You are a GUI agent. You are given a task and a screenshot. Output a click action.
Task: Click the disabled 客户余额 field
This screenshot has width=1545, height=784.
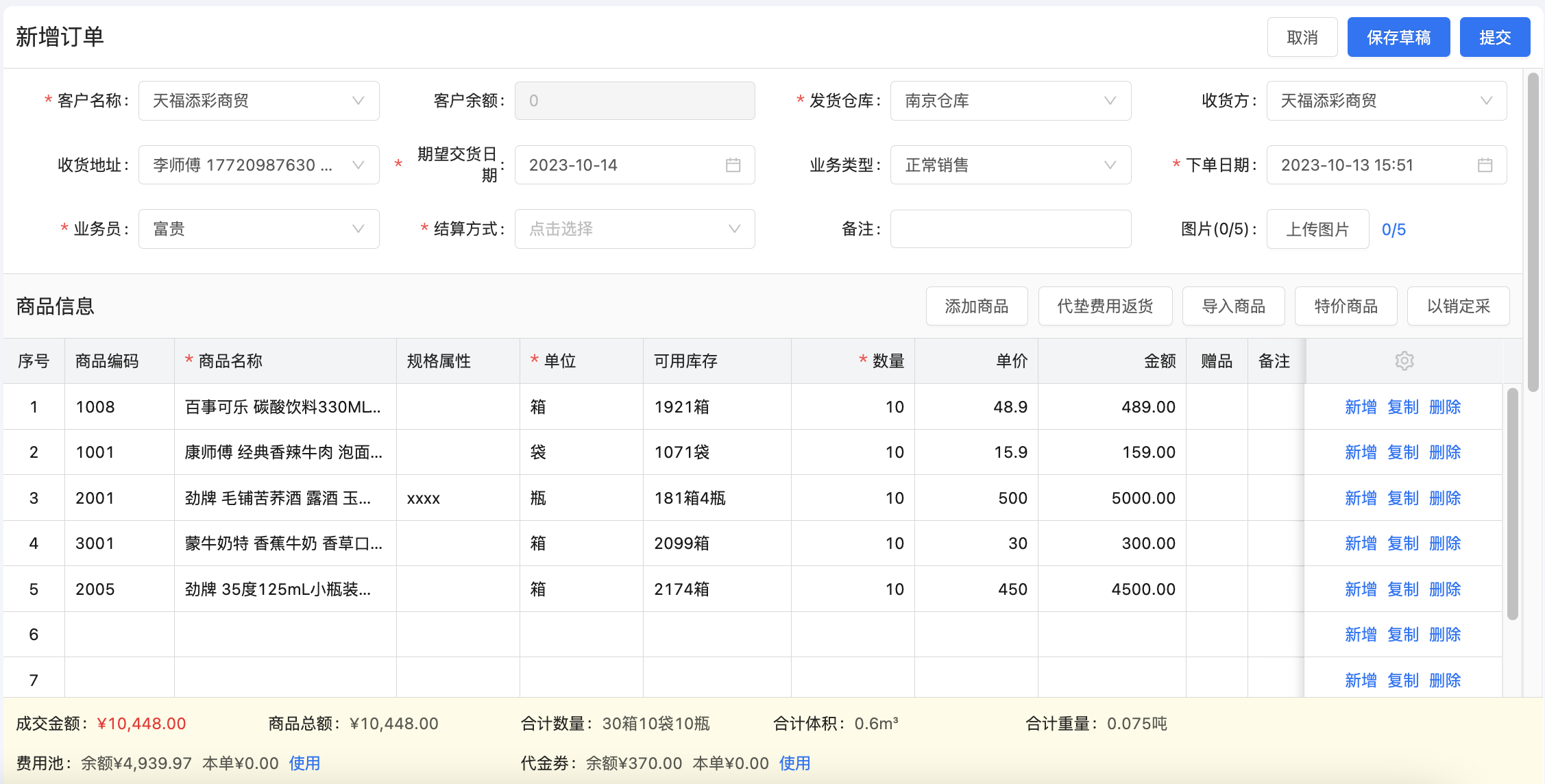635,101
